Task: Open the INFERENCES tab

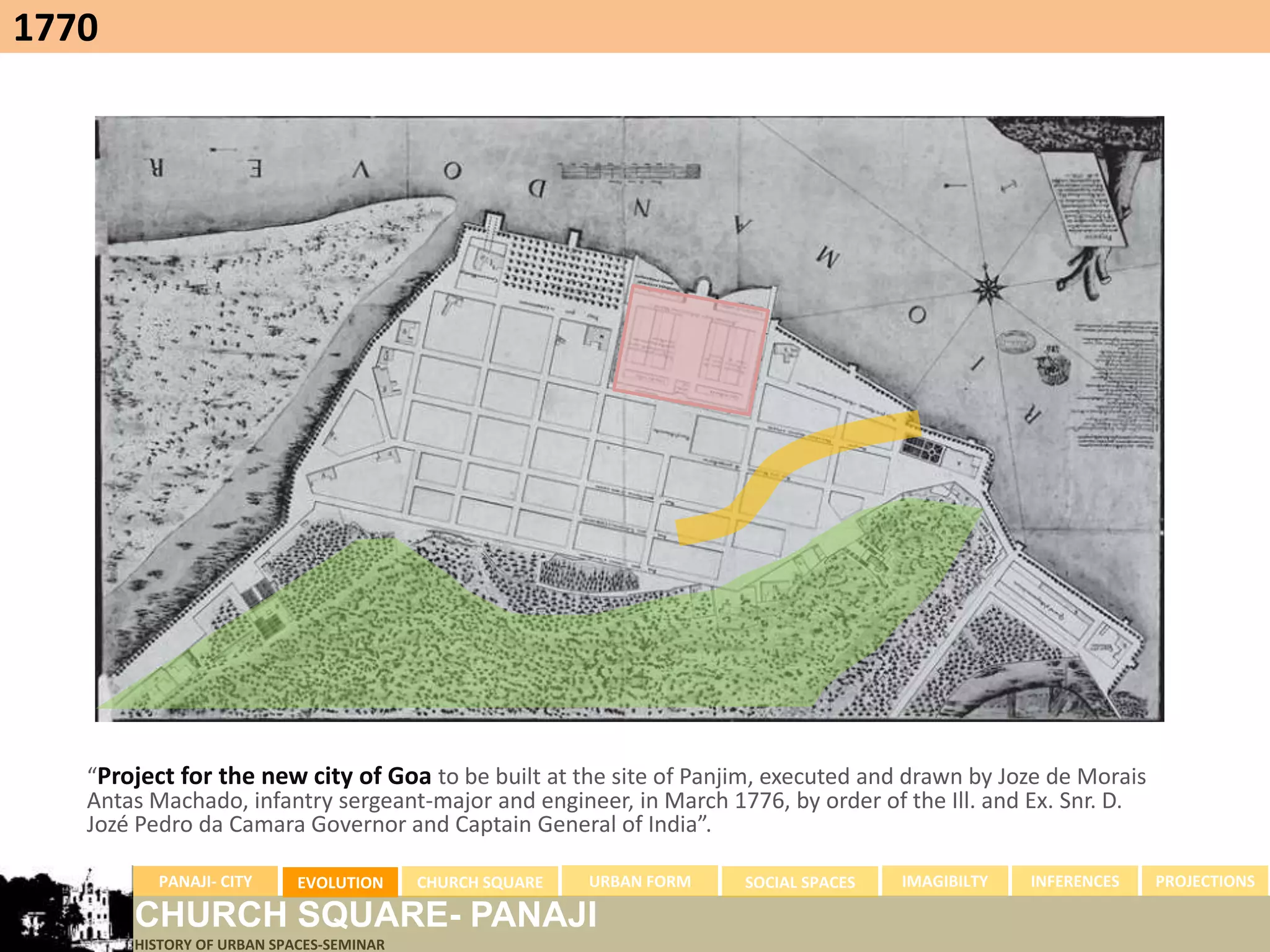Action: (x=1075, y=881)
